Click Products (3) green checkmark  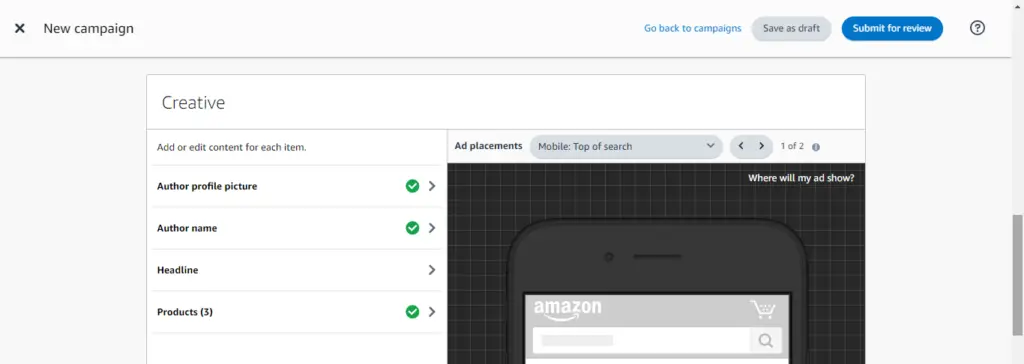412,312
